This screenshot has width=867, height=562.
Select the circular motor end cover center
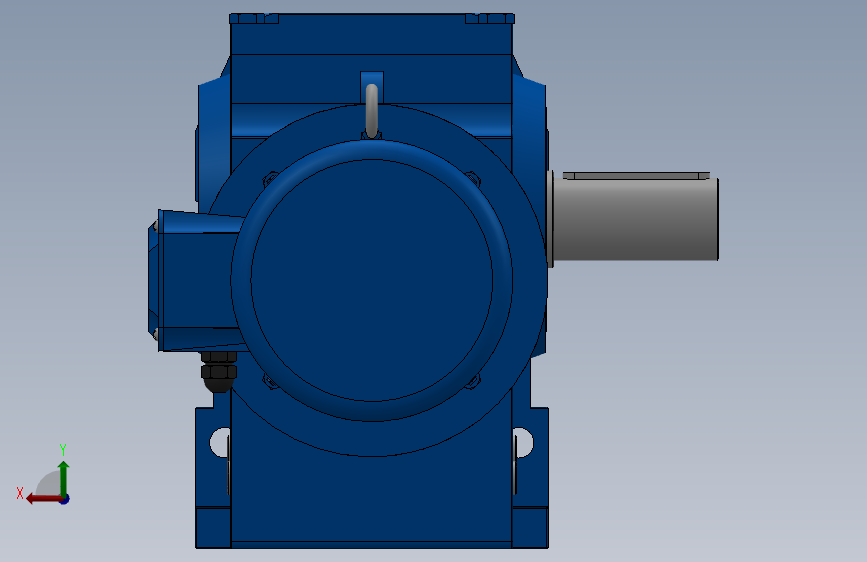372,280
